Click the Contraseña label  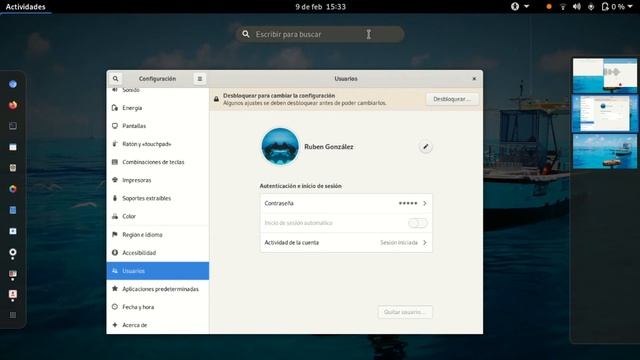[x=279, y=203]
